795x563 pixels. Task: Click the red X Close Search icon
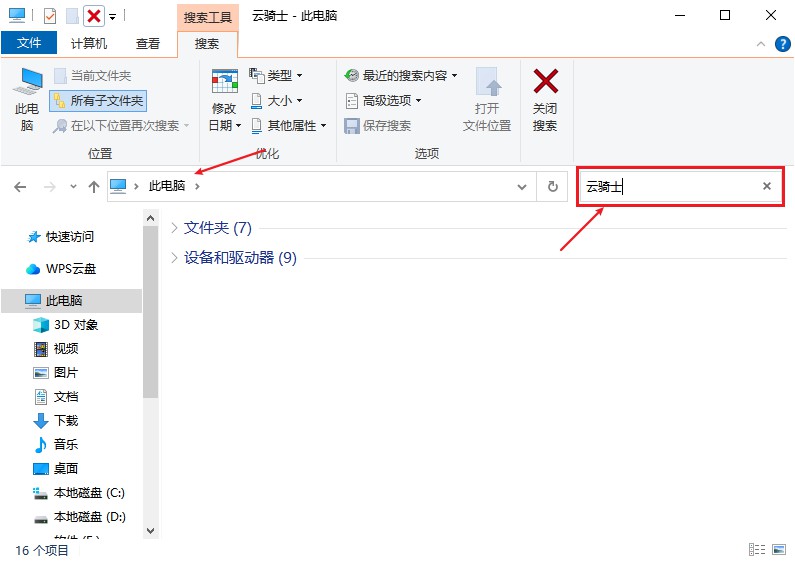click(x=545, y=81)
